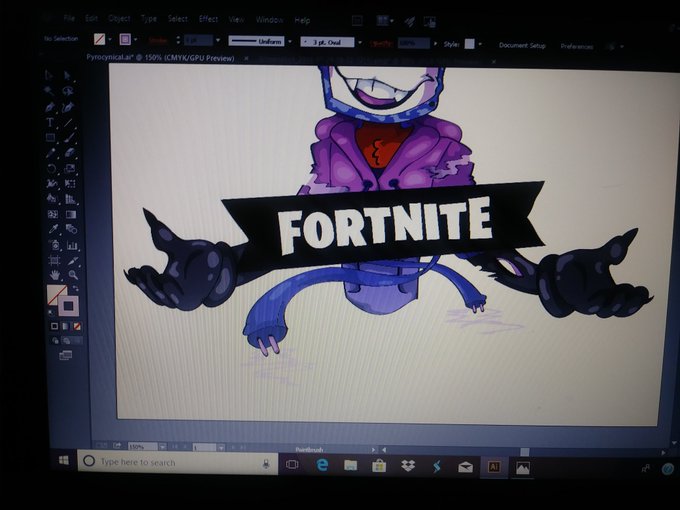Click the Preferences button
The height and width of the screenshot is (510, 680).
coord(576,46)
